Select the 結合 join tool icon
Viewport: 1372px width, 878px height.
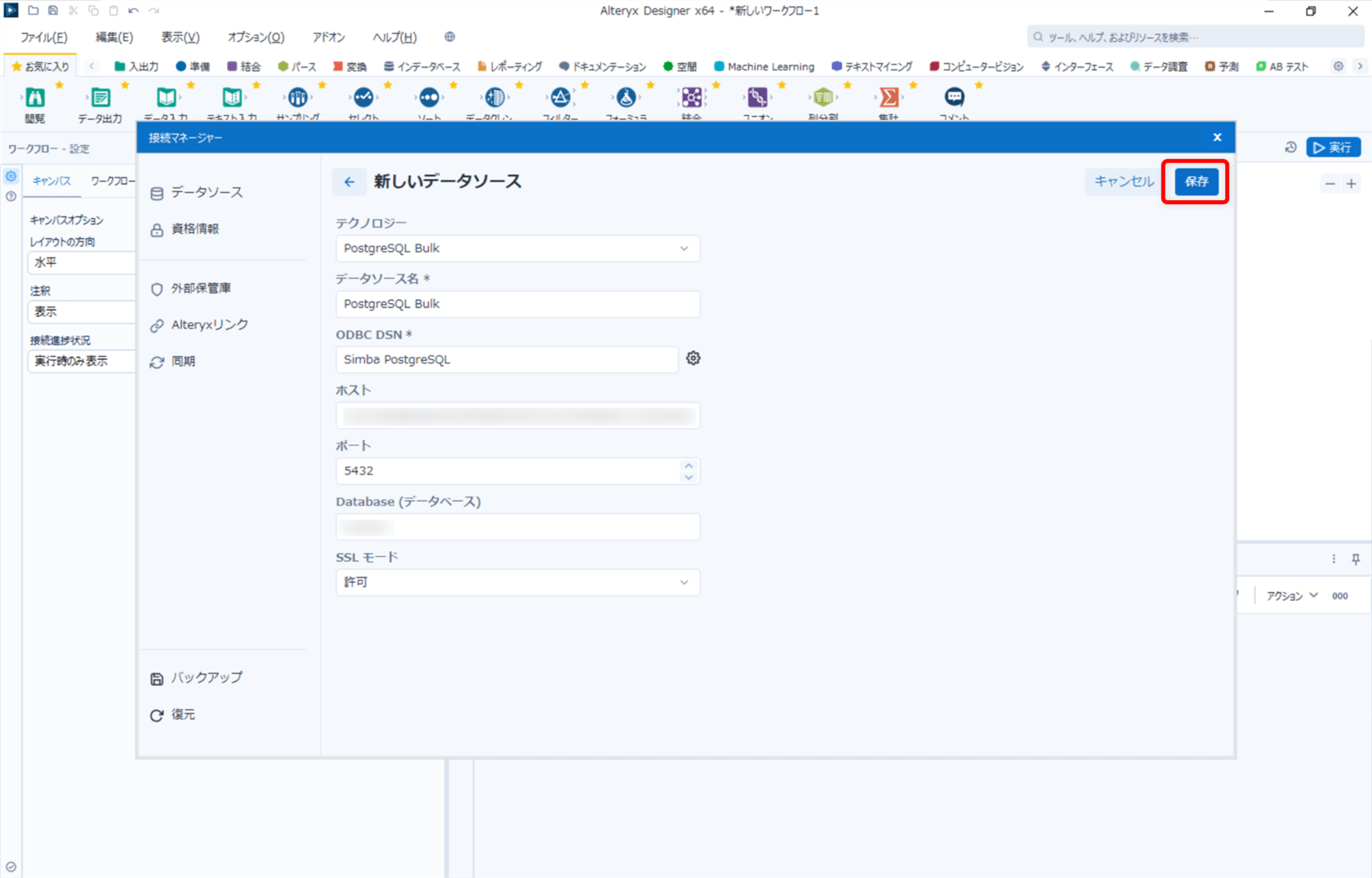click(691, 97)
